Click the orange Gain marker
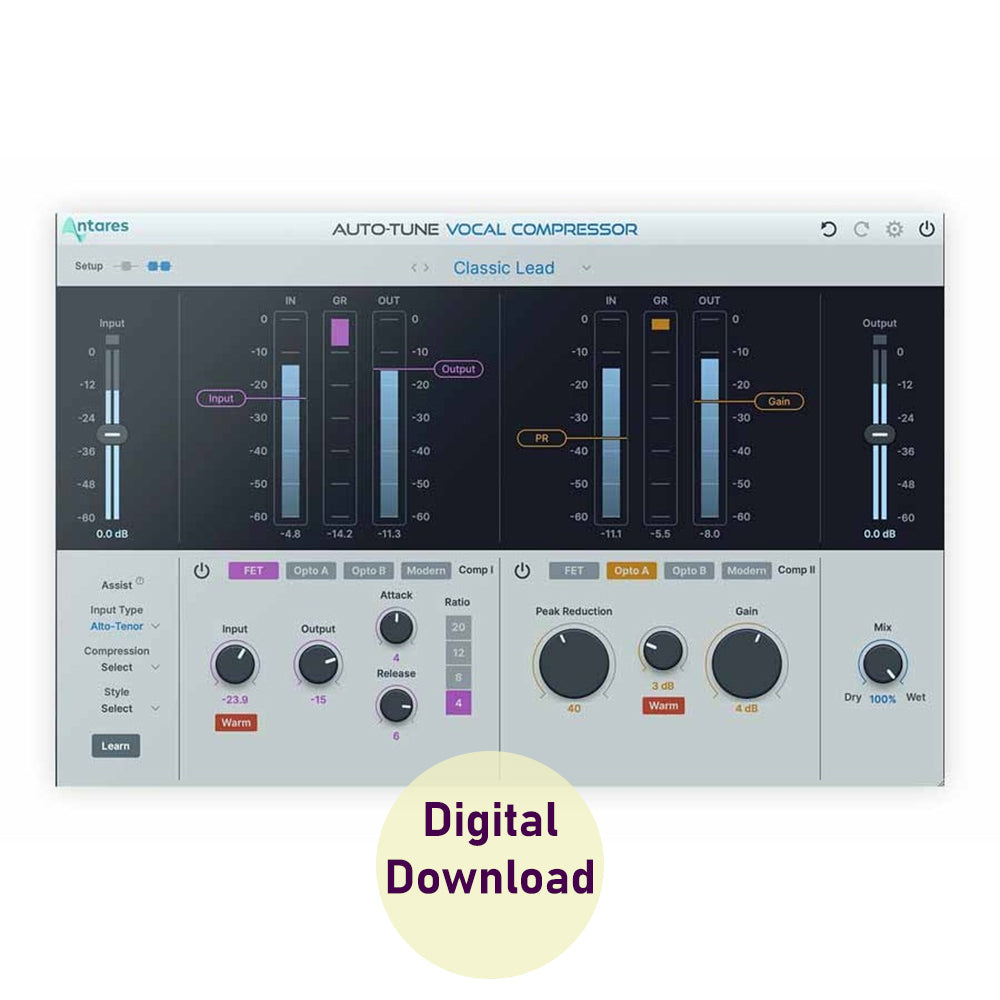Image resolution: width=1000 pixels, height=1000 pixels. (x=779, y=401)
